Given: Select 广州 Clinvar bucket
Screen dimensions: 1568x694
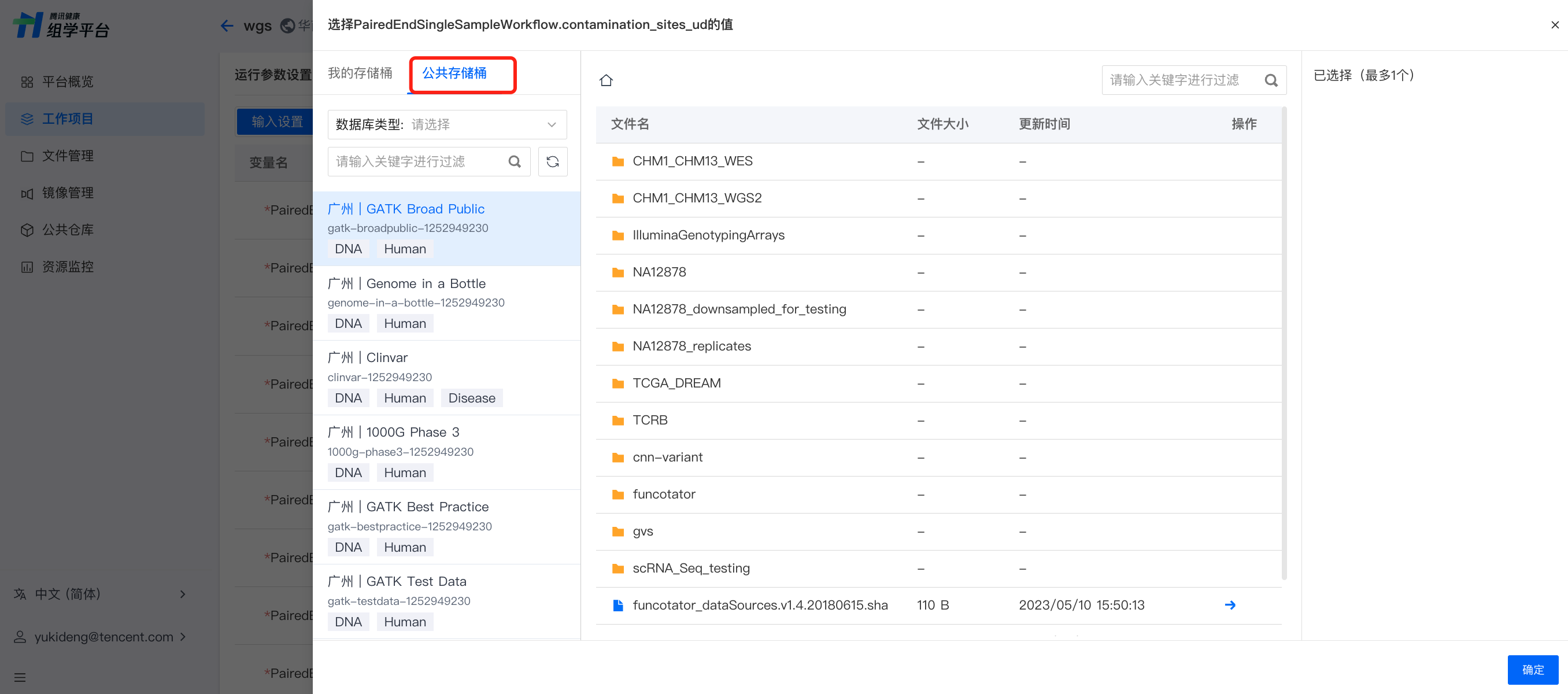Looking at the screenshot, I should [447, 378].
